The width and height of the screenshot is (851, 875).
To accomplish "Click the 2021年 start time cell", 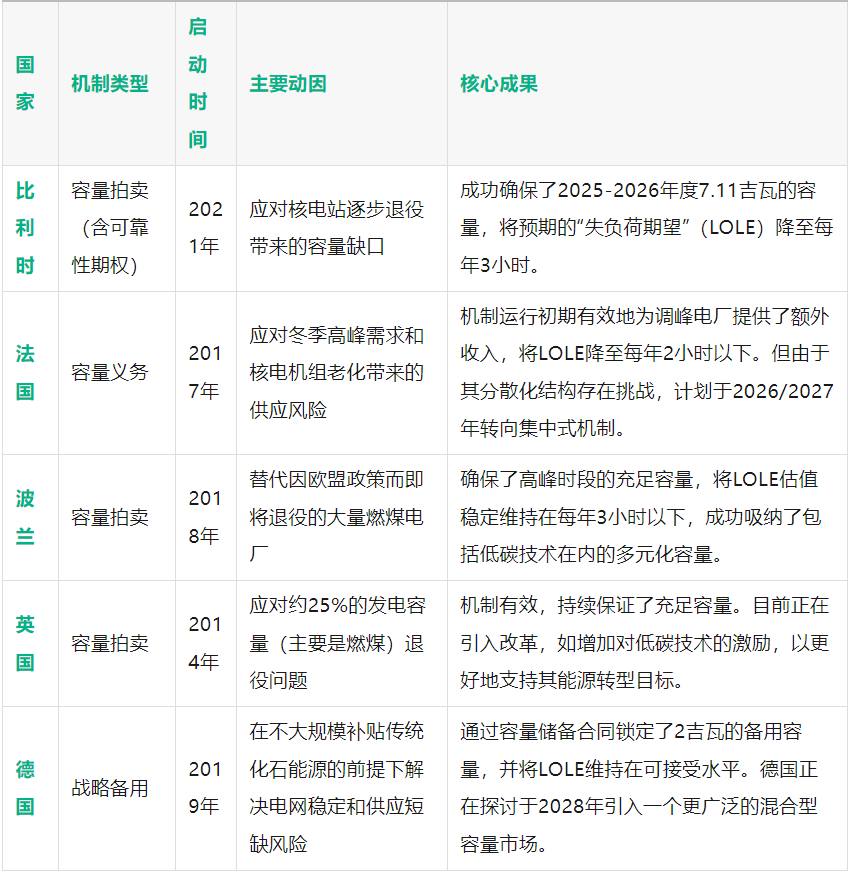I will [x=204, y=228].
